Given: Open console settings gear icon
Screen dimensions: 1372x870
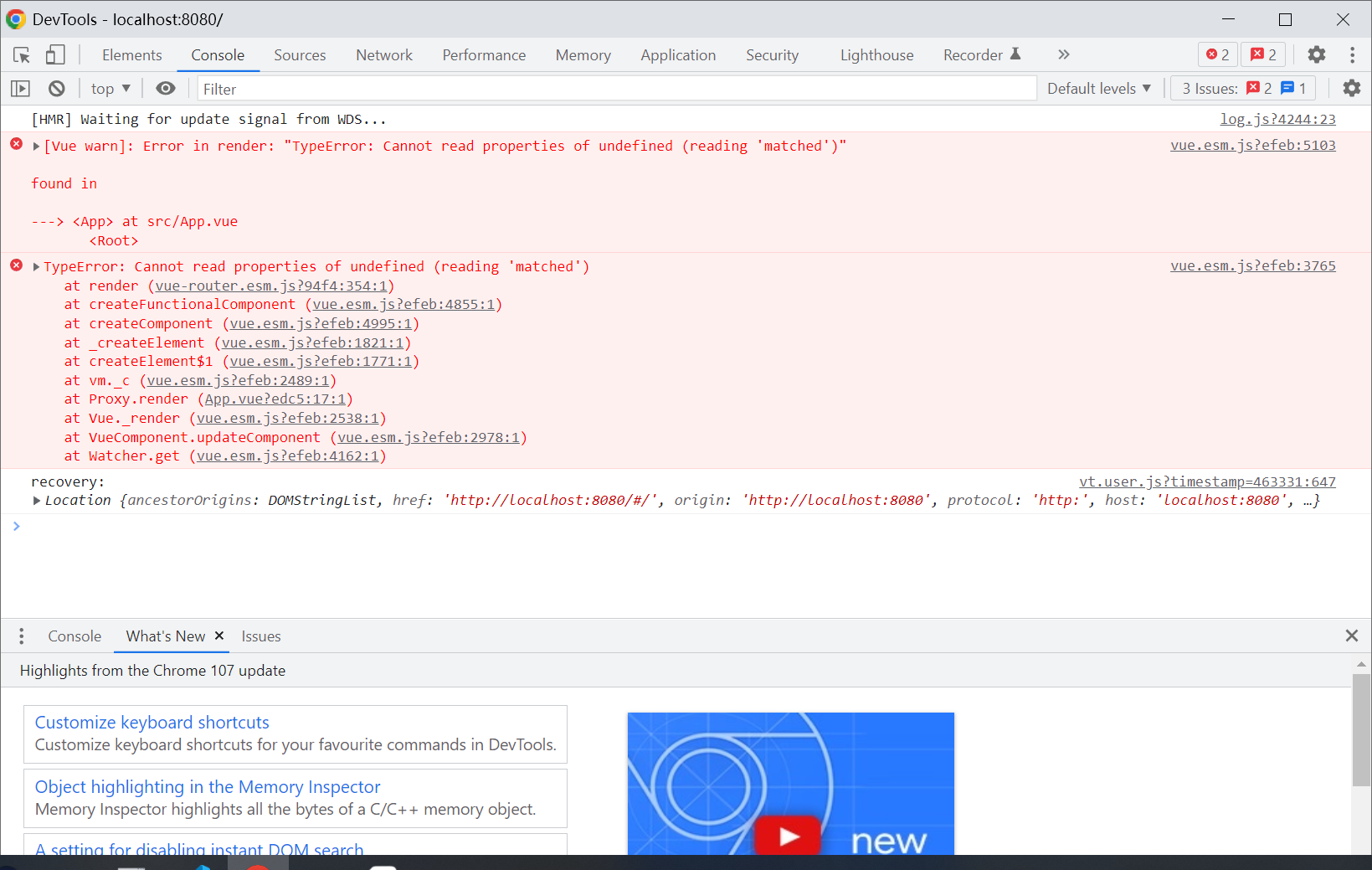Looking at the screenshot, I should coord(1352,88).
